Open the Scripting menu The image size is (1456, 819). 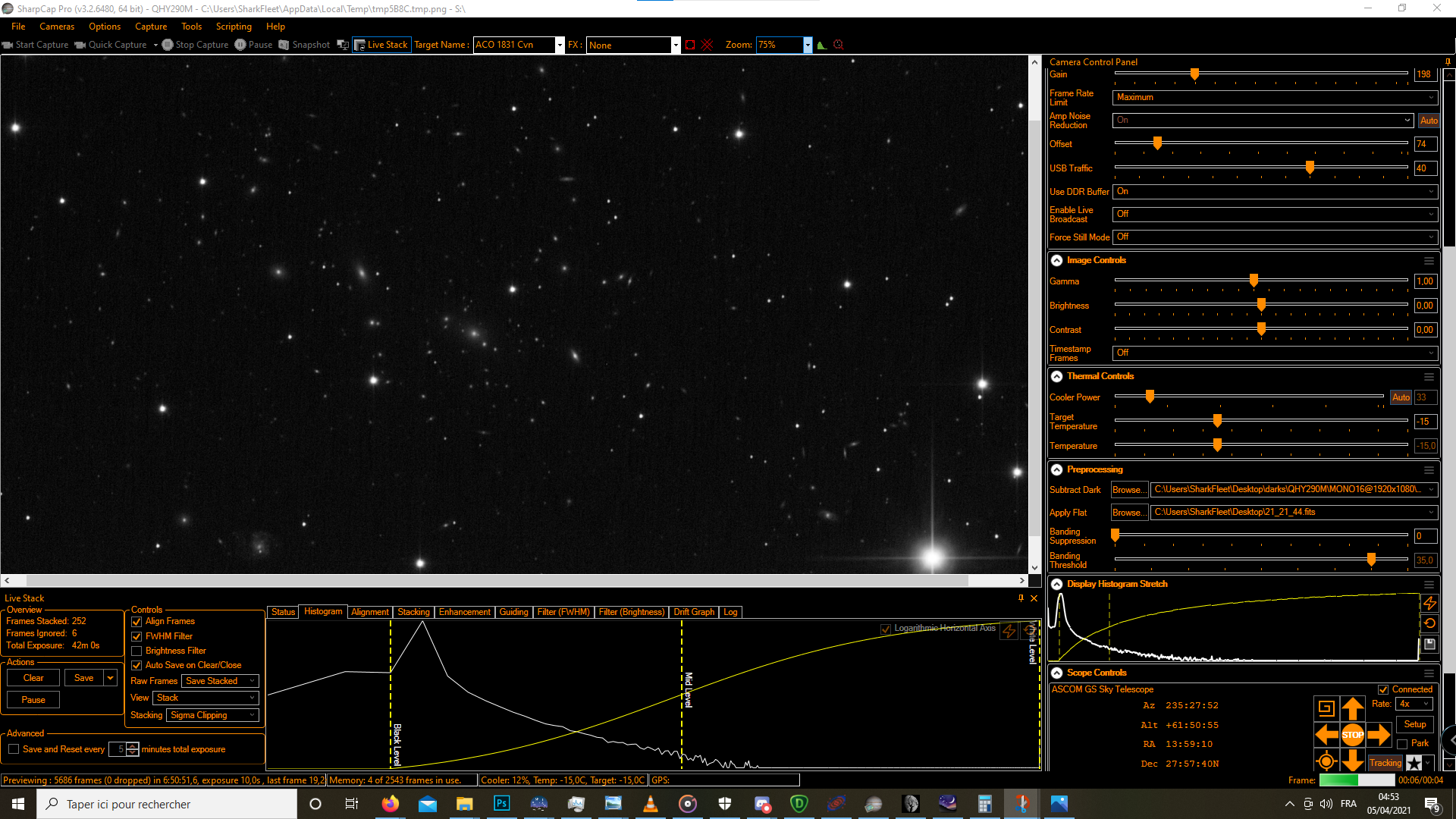[x=234, y=27]
